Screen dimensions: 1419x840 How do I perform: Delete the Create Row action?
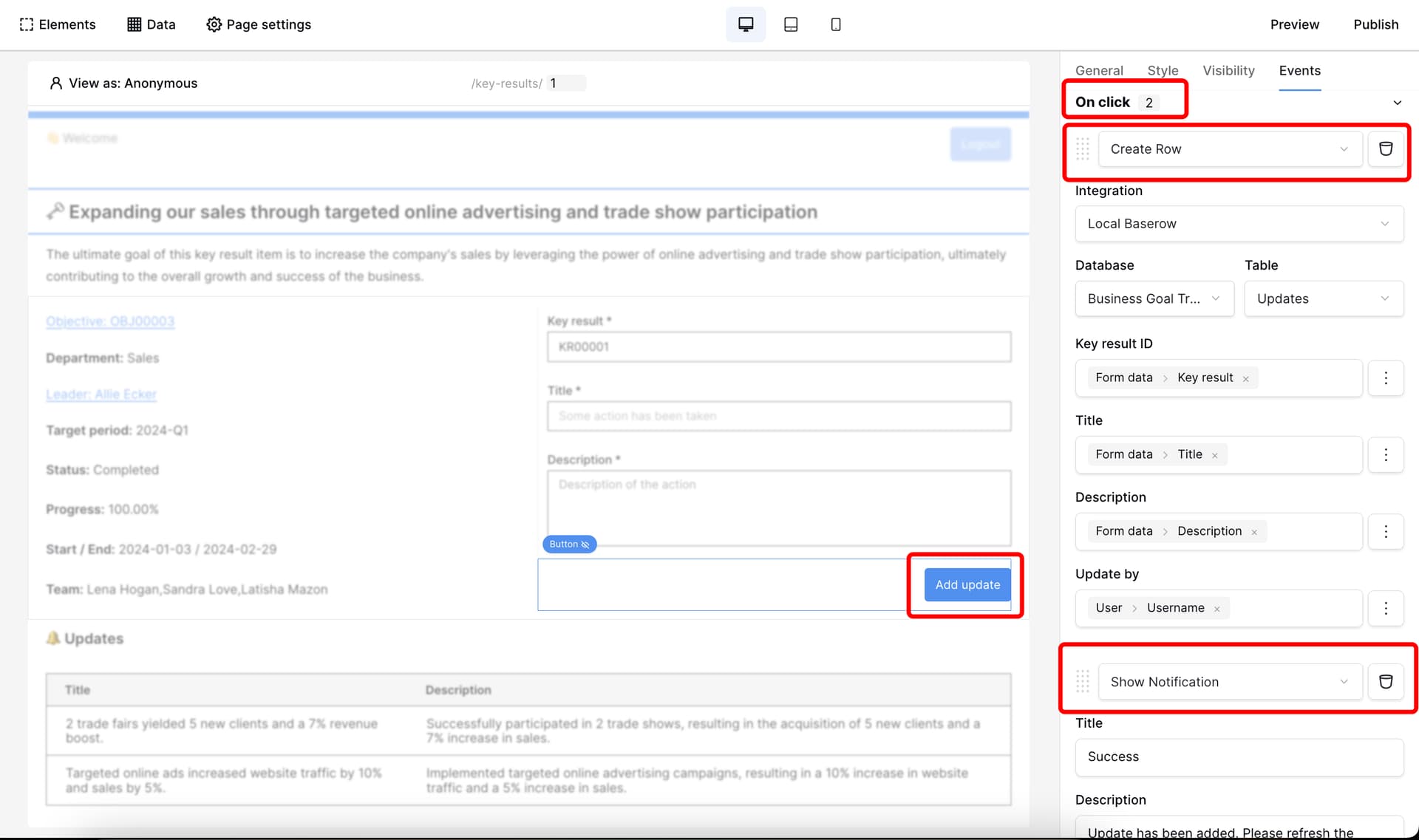tap(1386, 148)
